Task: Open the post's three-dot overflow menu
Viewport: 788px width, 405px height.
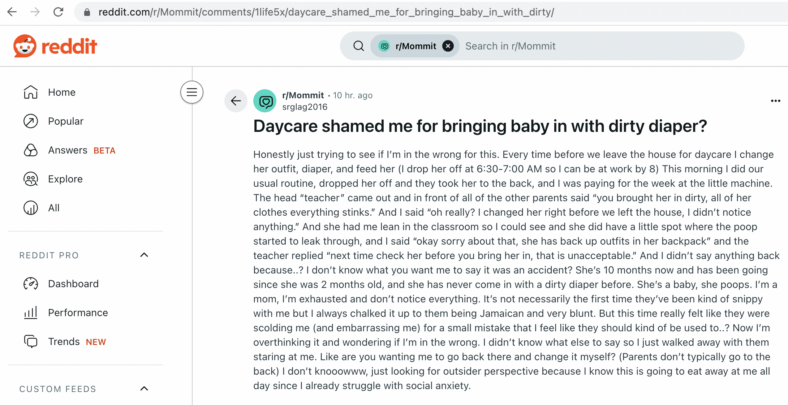Action: tap(775, 101)
